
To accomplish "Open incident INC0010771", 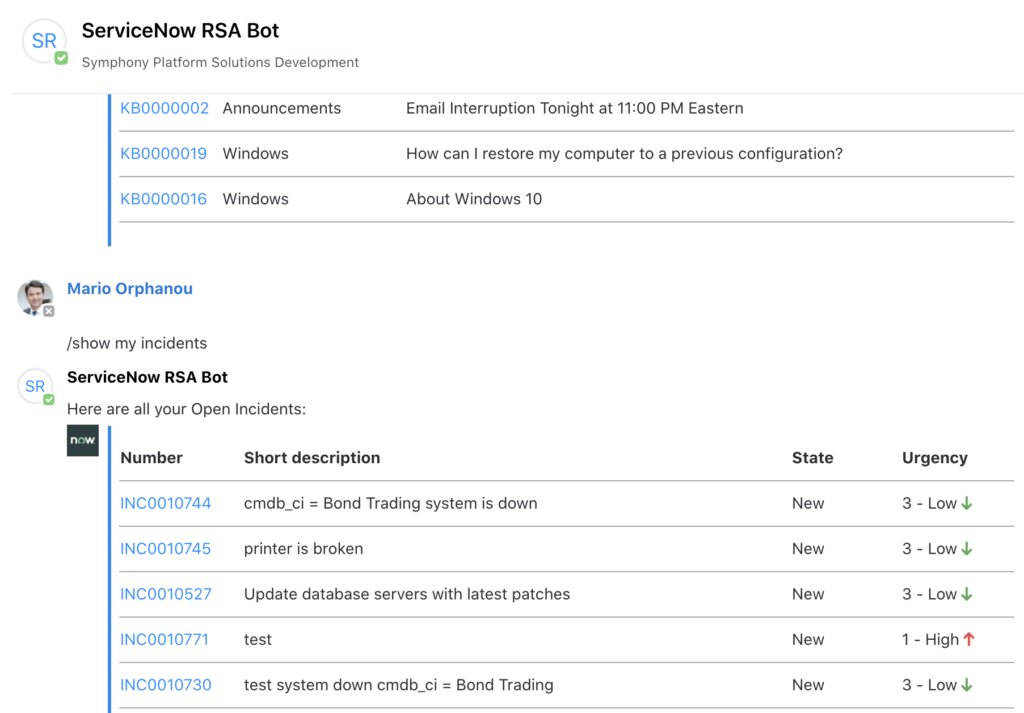I will [165, 640].
